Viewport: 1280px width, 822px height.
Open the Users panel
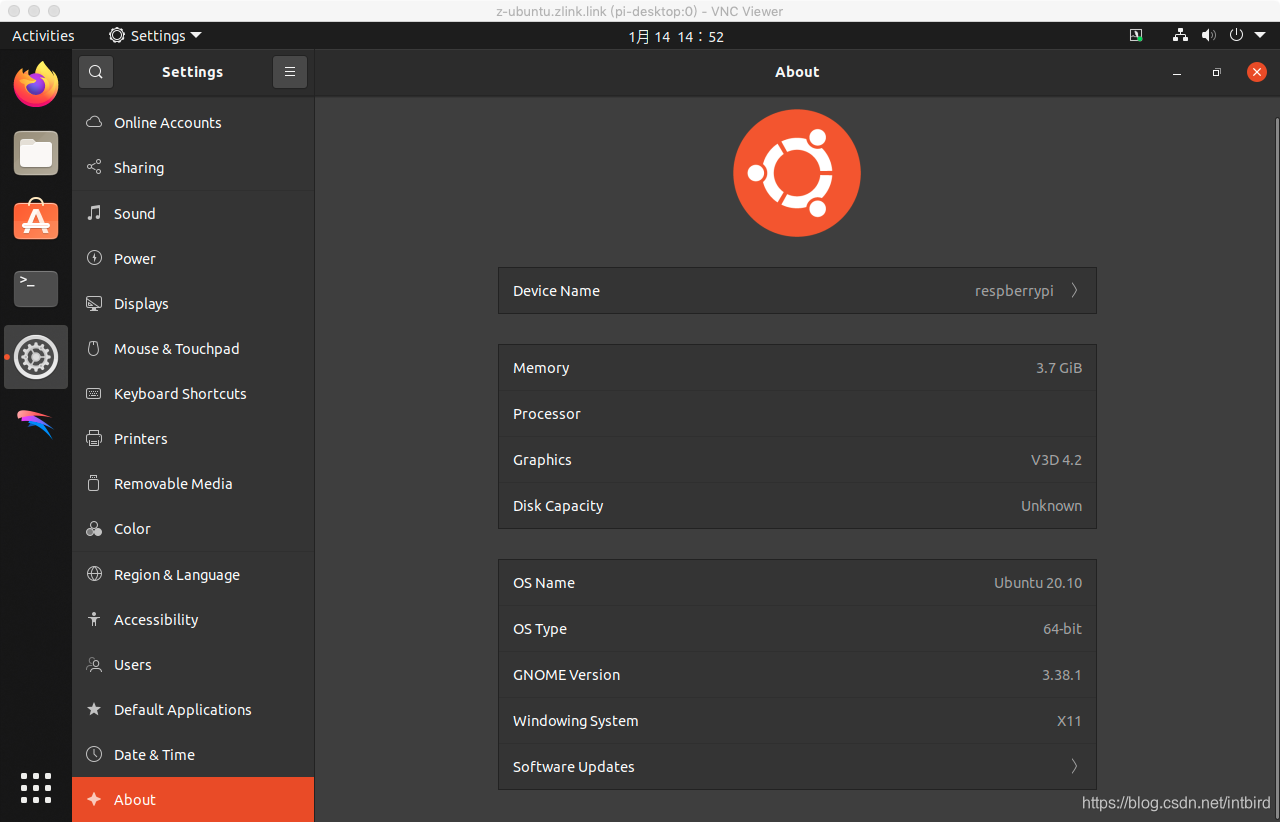(193, 664)
